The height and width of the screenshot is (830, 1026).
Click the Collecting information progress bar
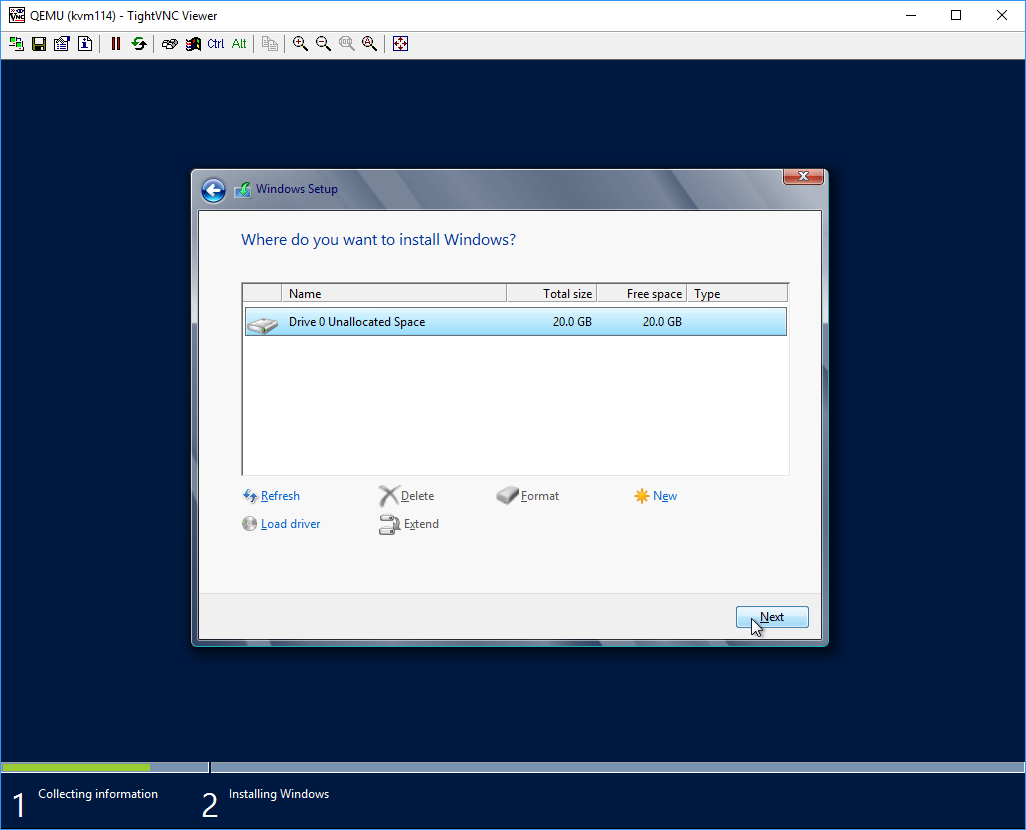tap(105, 767)
